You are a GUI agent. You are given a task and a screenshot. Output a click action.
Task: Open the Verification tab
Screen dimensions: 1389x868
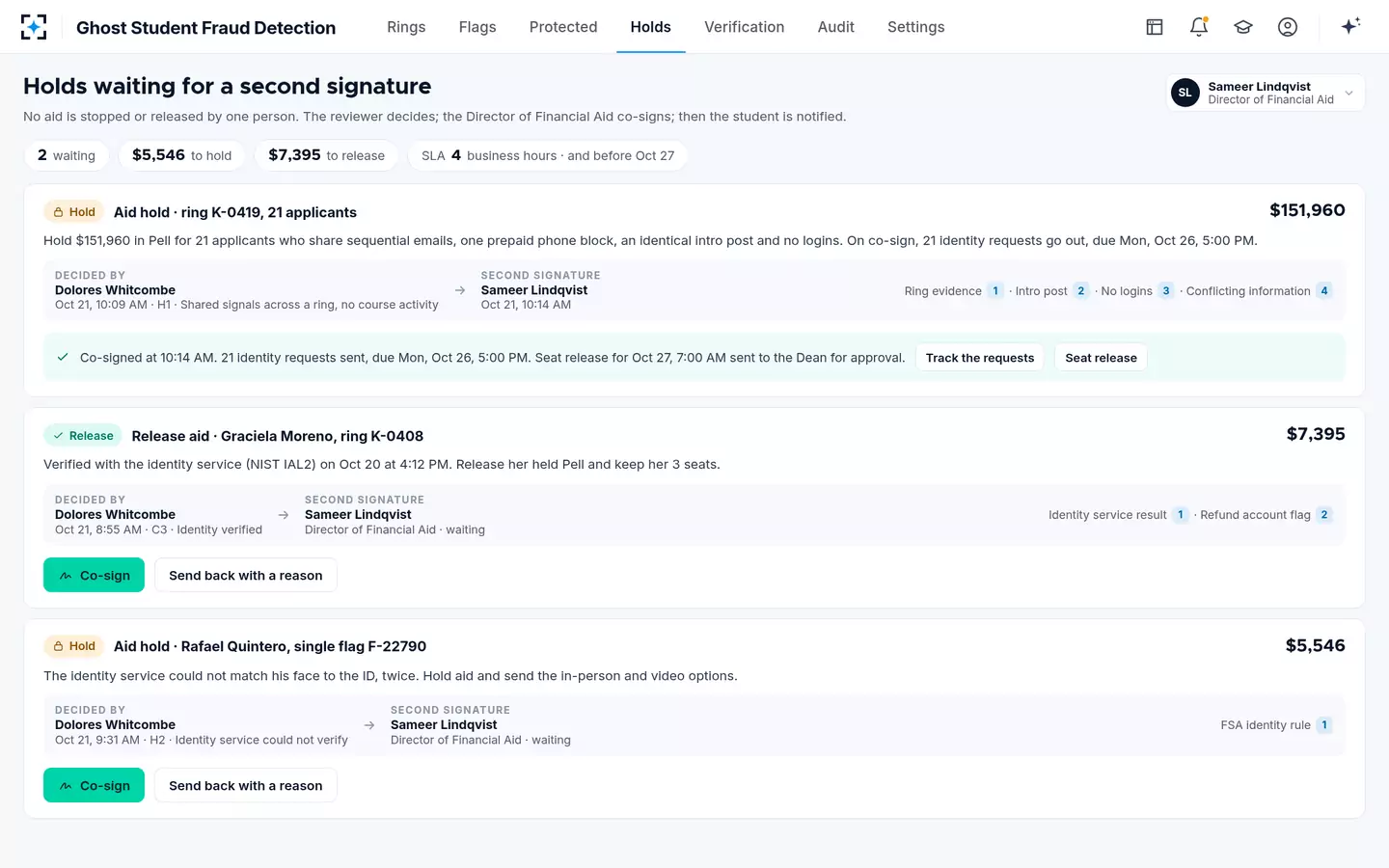[x=745, y=27]
